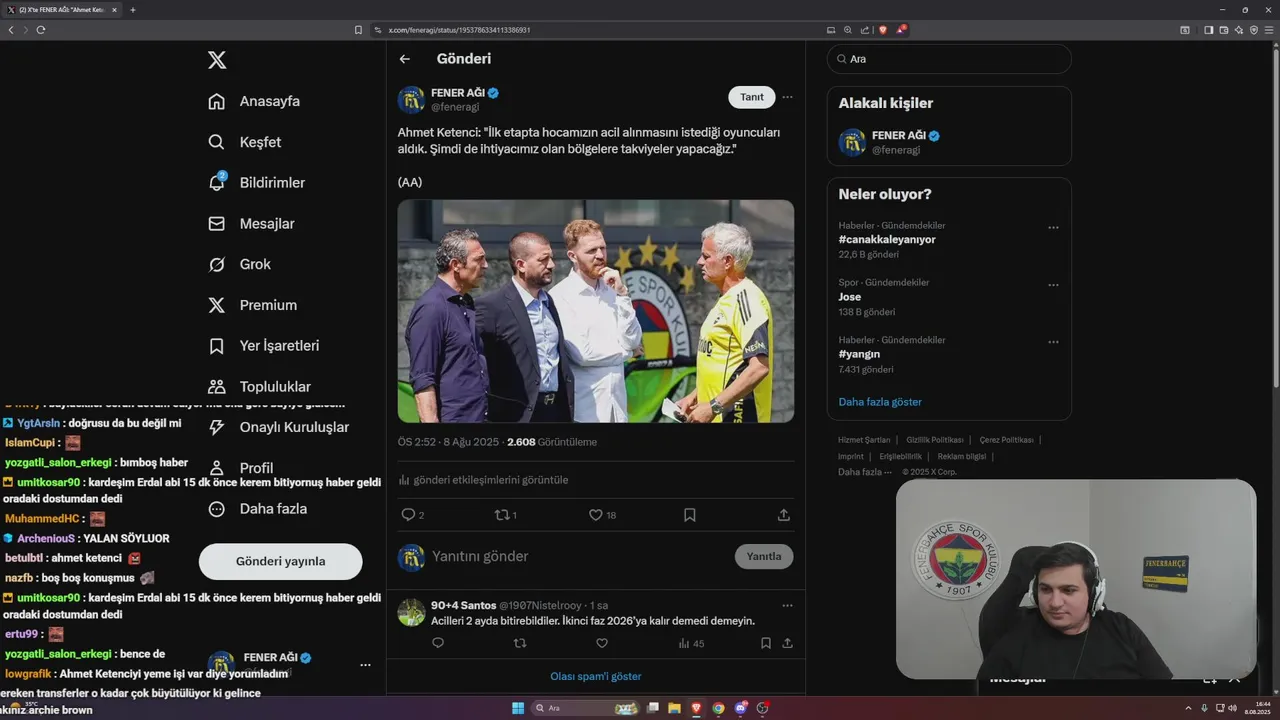The height and width of the screenshot is (720, 1280).
Task: Open Bildirimler notifications
Action: click(x=256, y=183)
